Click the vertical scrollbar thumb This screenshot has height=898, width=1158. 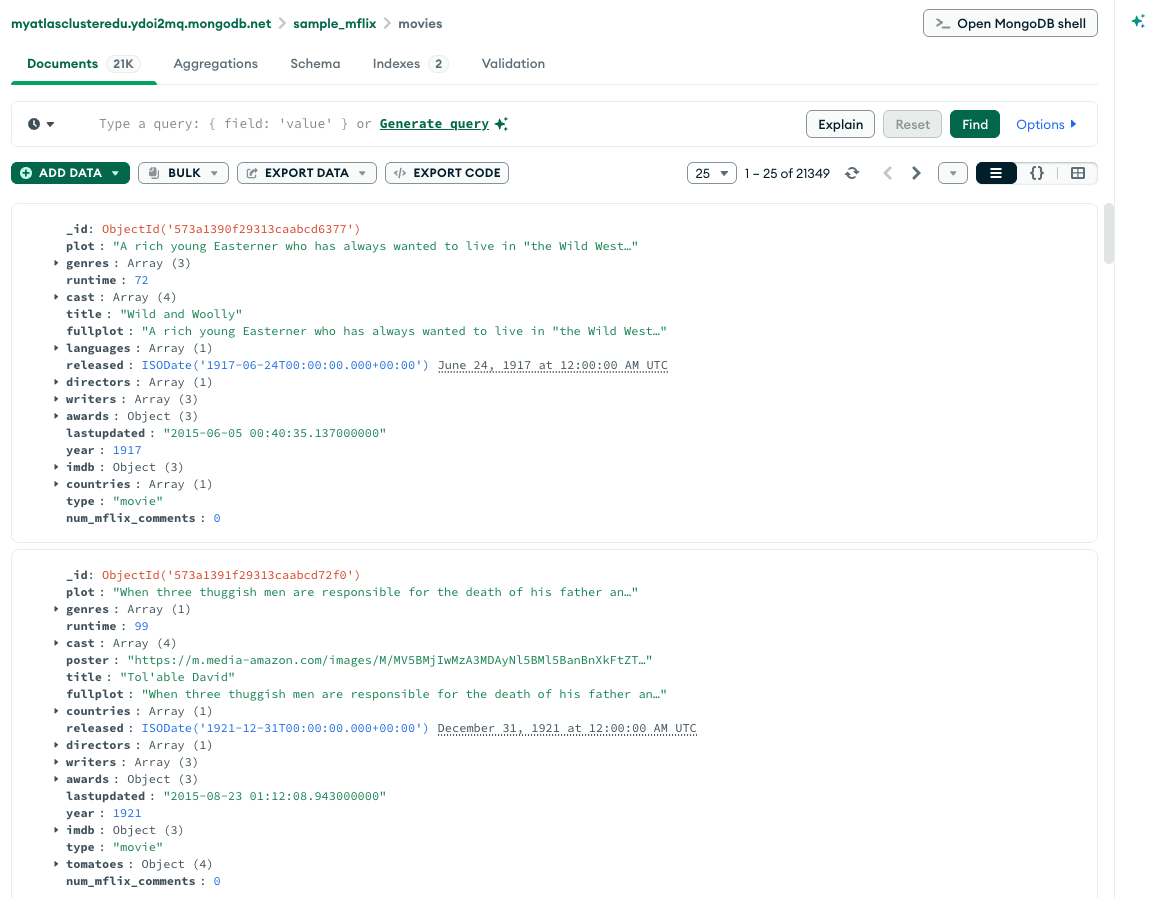pos(1109,233)
